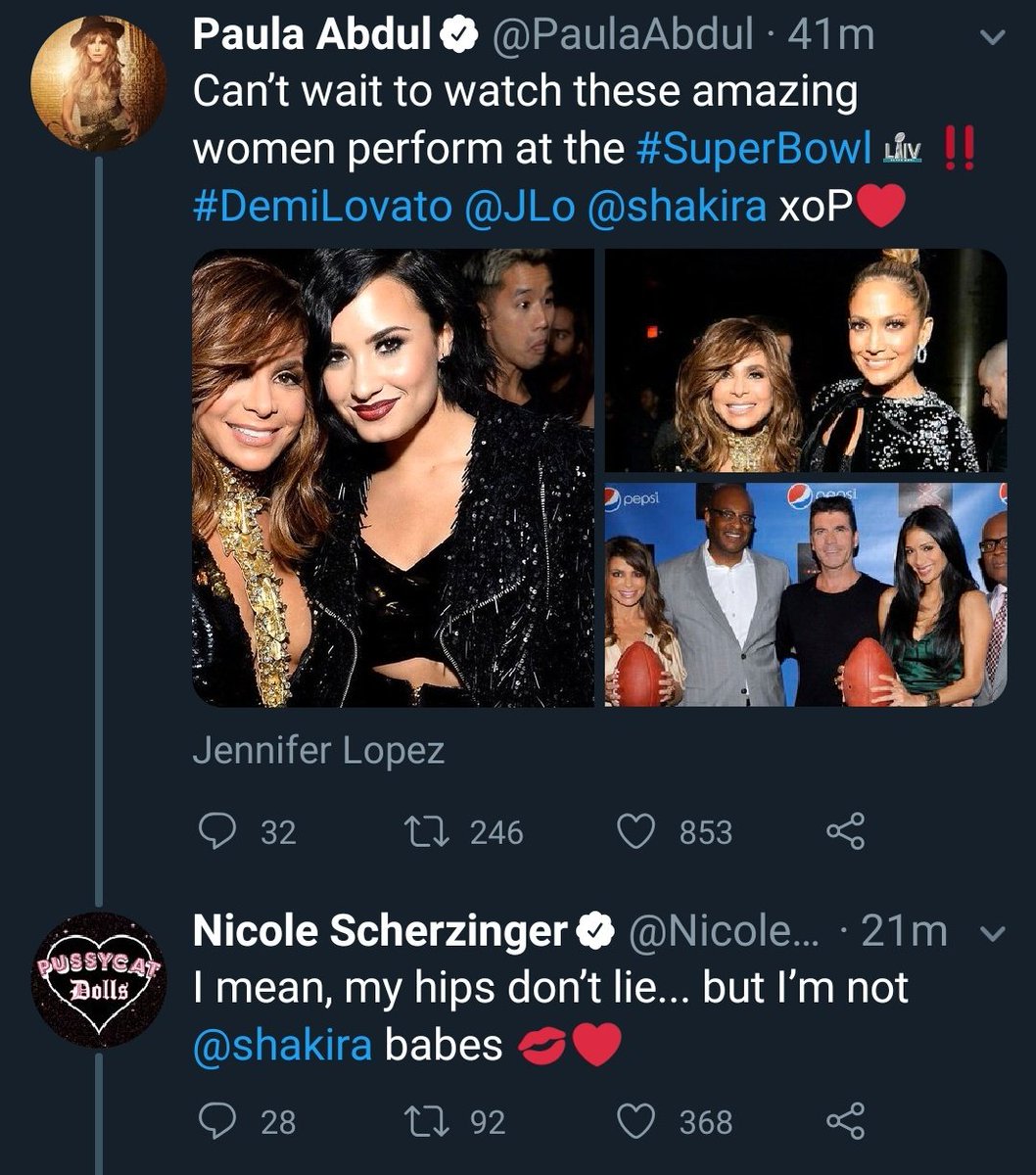Reply to Nicole Scherzinger's tweet
1036x1175 pixels.
(214, 1121)
